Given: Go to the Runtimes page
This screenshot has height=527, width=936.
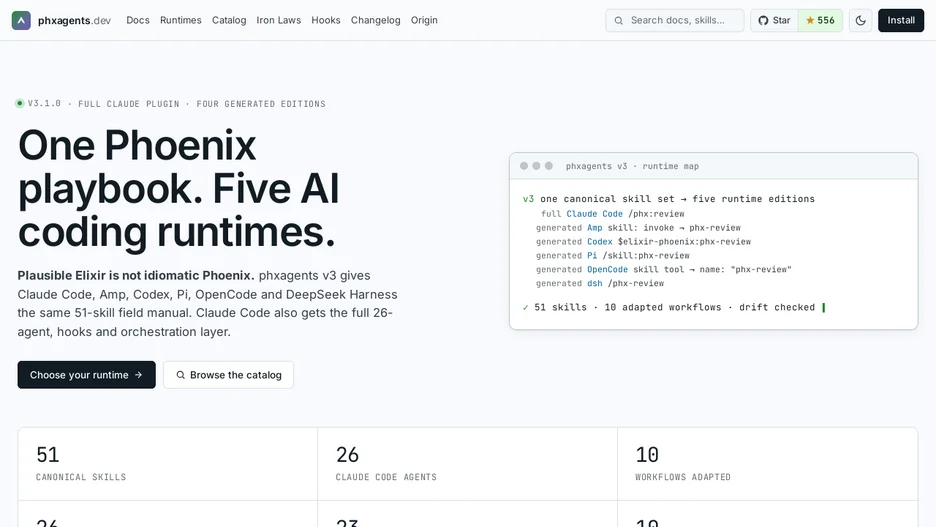Looking at the screenshot, I should point(180,20).
